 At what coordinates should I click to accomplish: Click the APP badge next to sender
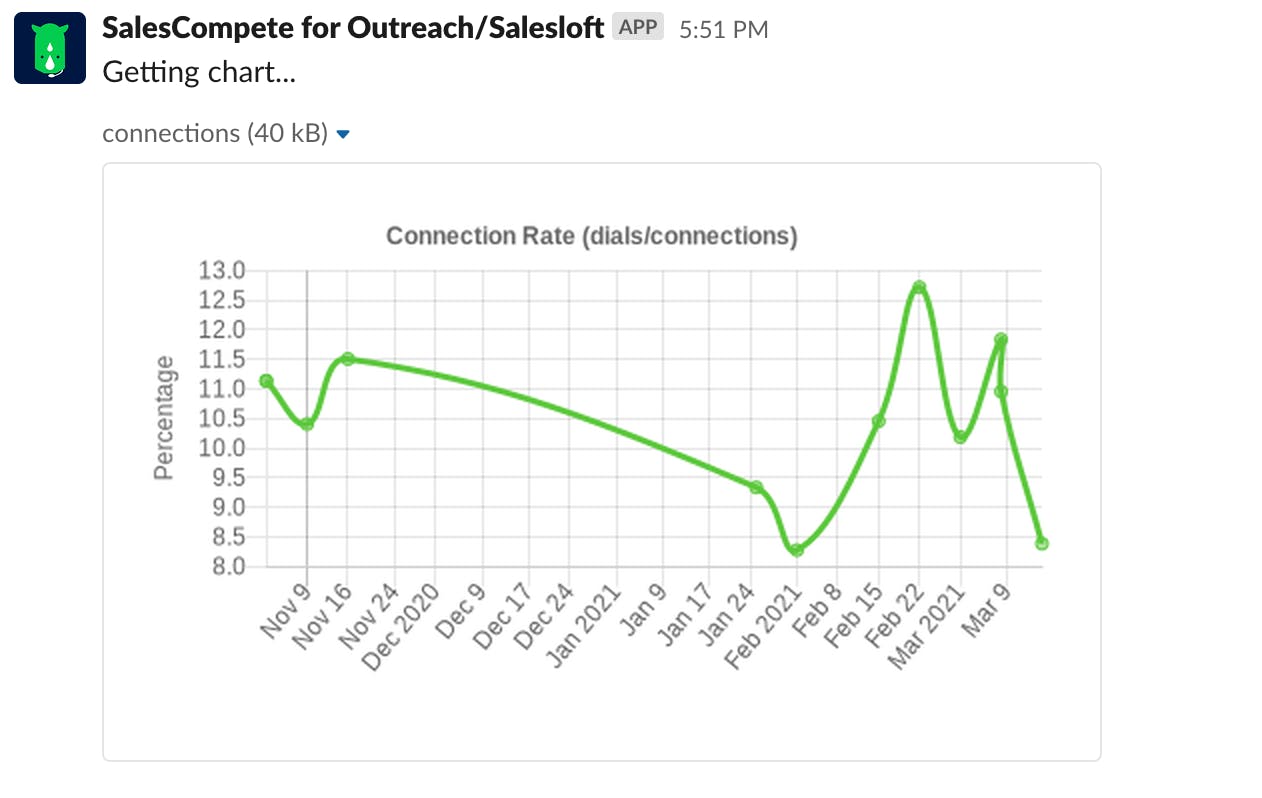tap(639, 28)
